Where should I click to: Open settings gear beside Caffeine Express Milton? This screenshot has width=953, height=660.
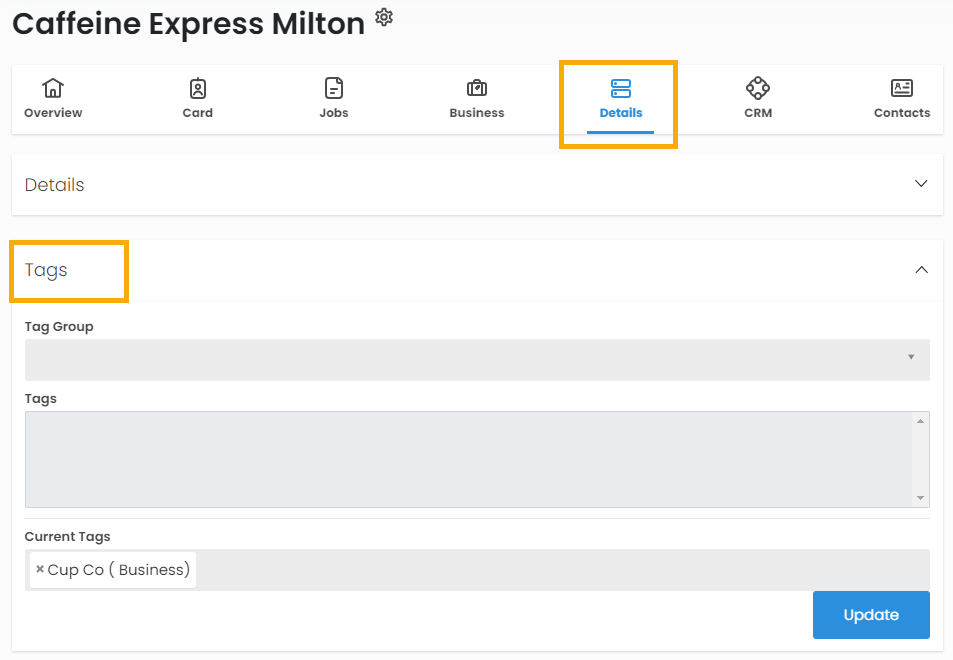pos(384,18)
